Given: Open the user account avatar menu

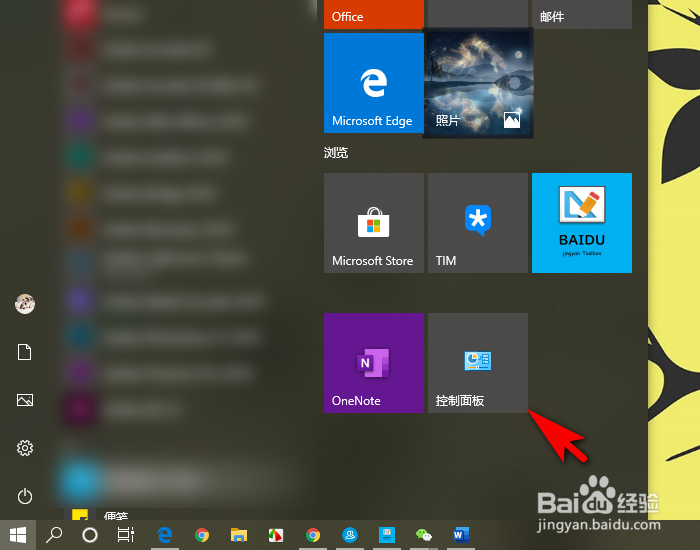Looking at the screenshot, I should coord(25,304).
